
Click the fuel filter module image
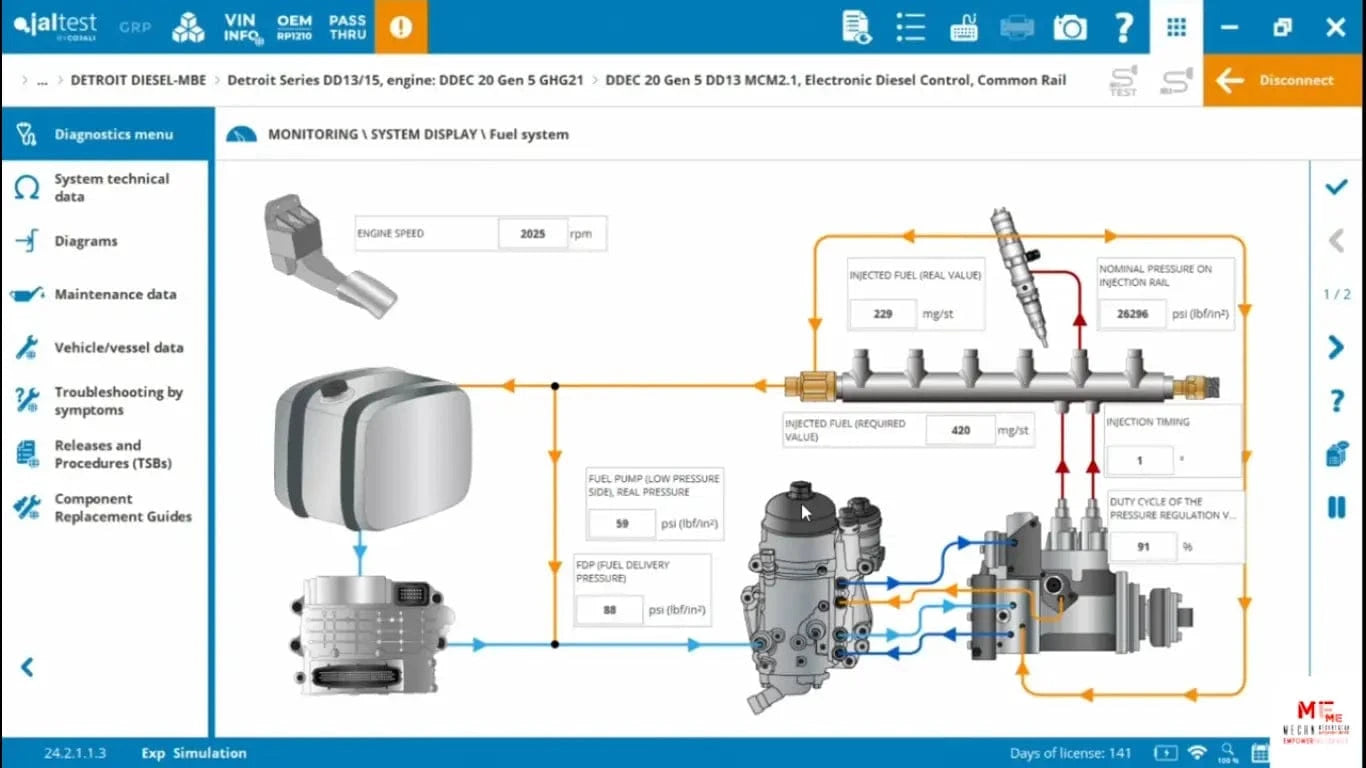click(x=812, y=597)
